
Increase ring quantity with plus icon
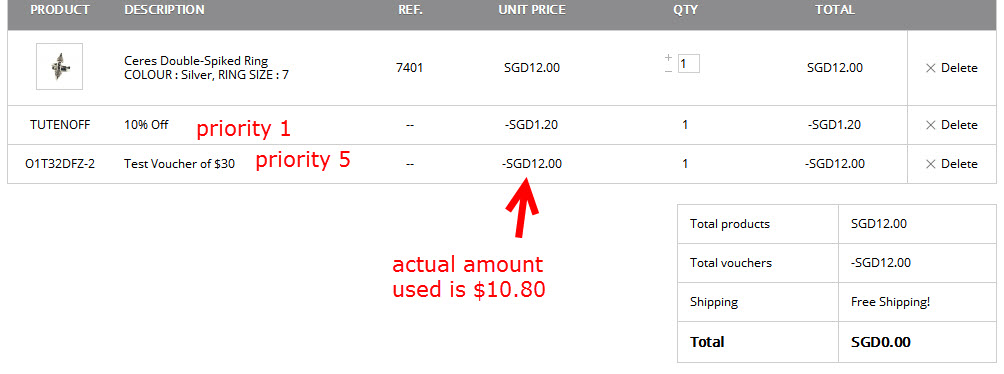tap(668, 58)
